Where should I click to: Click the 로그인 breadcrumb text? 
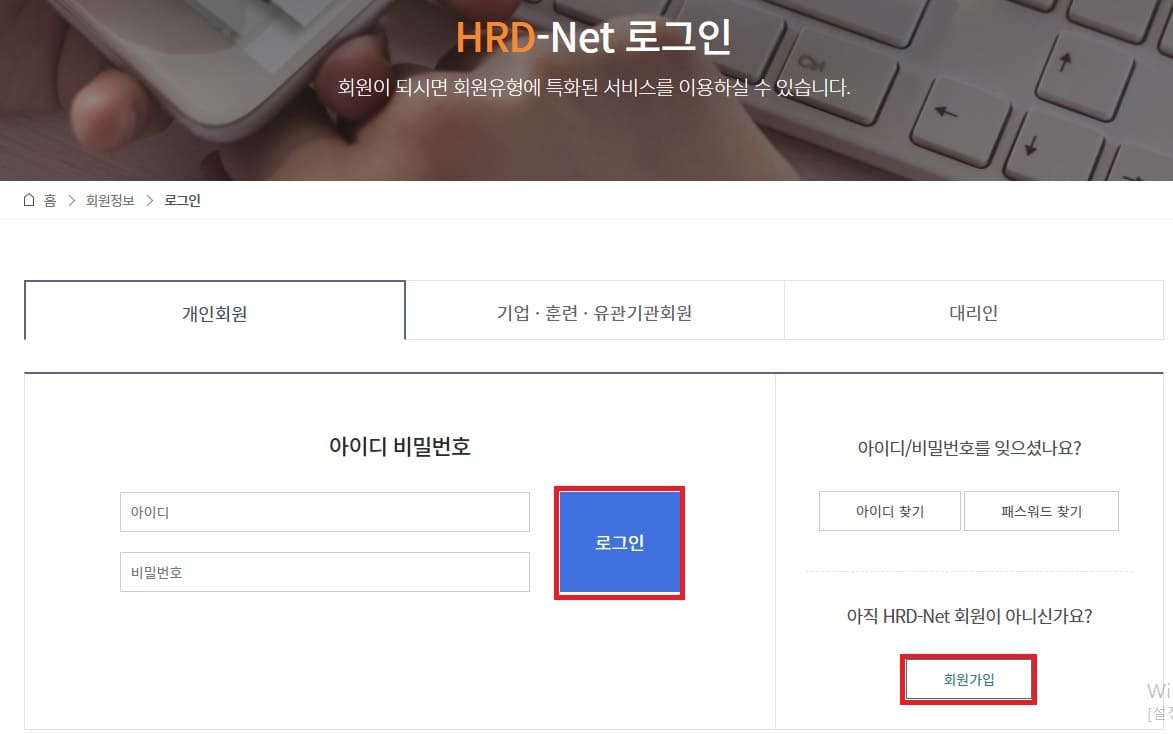(x=183, y=201)
